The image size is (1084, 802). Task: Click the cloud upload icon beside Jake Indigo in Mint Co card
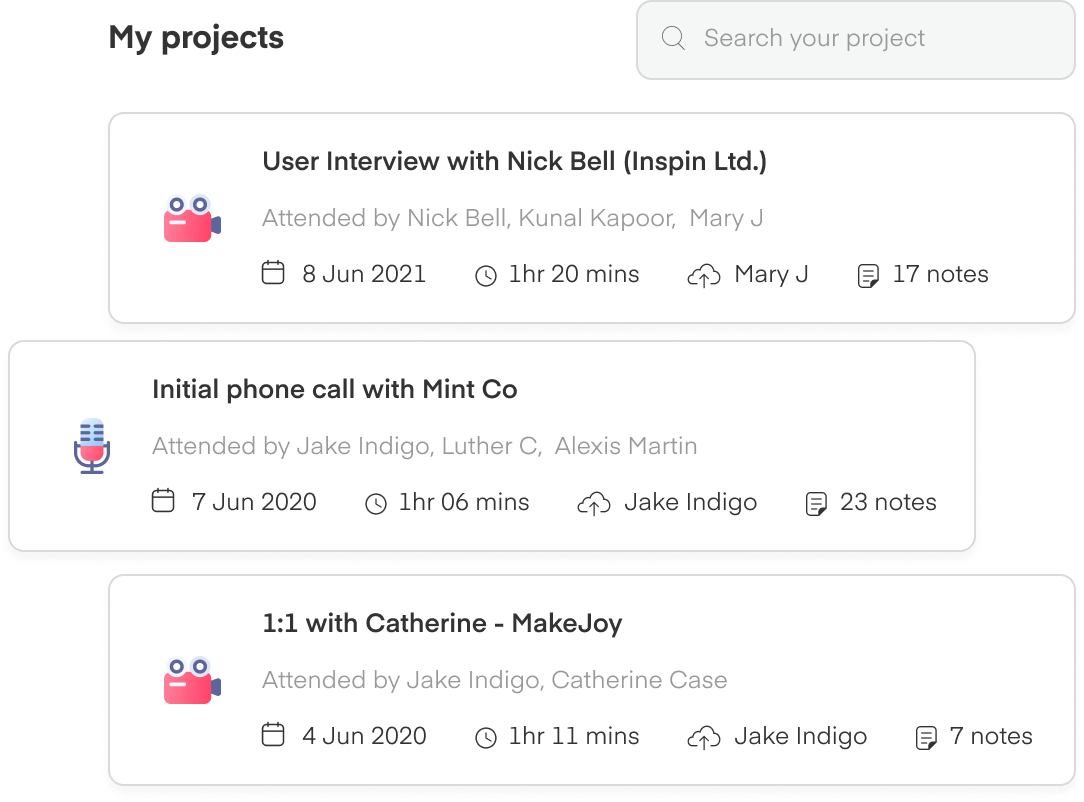click(594, 503)
